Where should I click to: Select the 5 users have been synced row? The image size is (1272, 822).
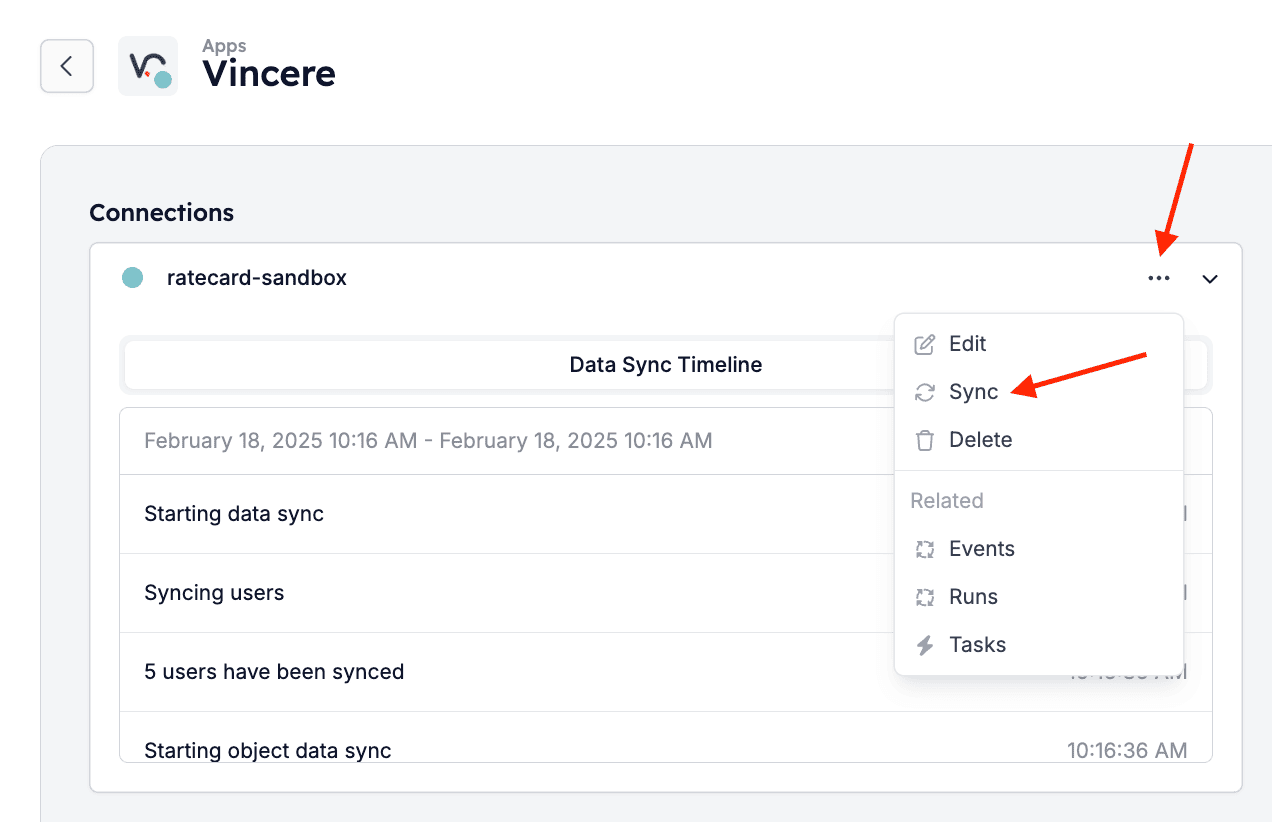pyautogui.click(x=665, y=672)
